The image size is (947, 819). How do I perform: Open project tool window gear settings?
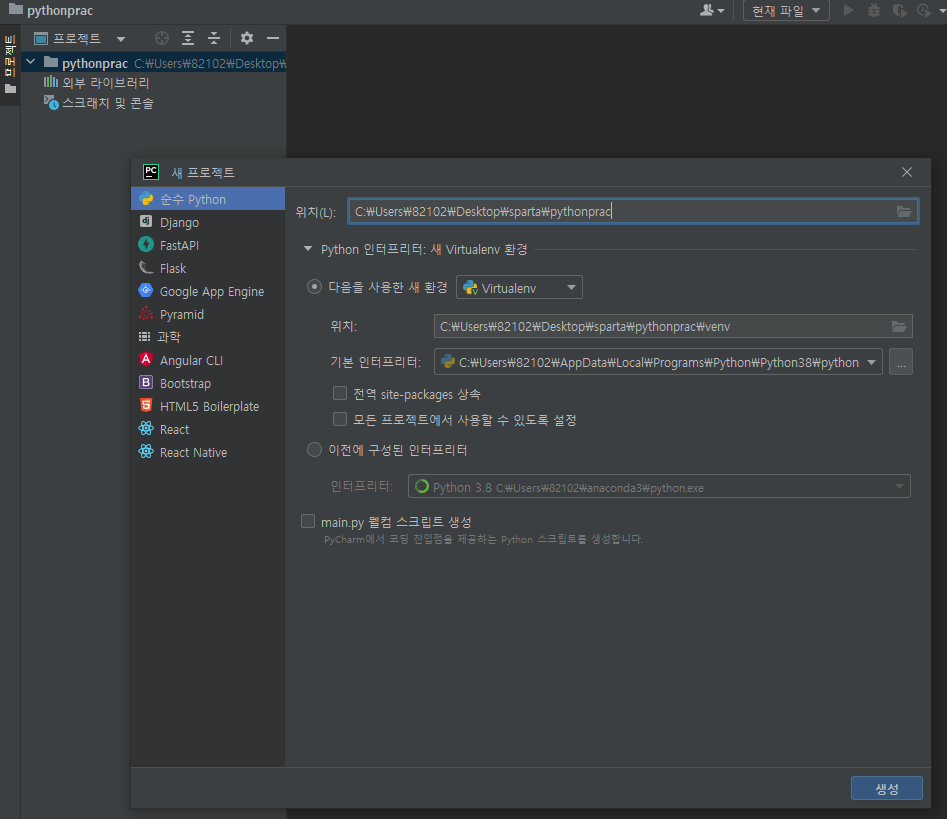pos(246,38)
